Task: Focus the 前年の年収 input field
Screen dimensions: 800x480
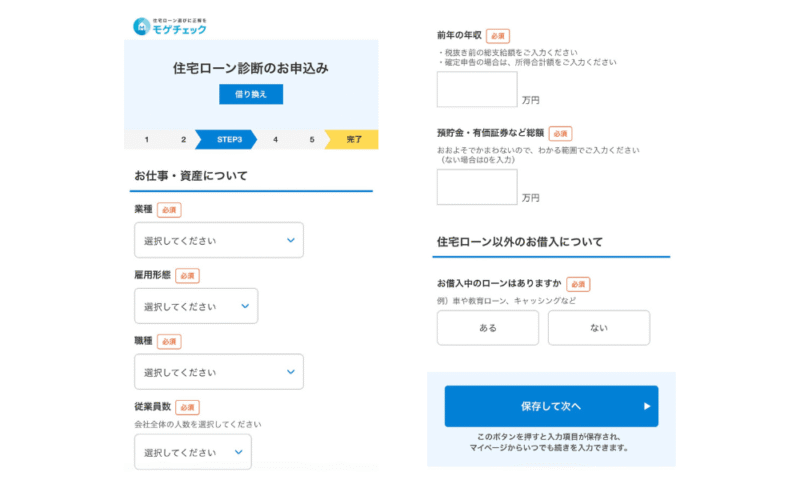Action: click(477, 89)
